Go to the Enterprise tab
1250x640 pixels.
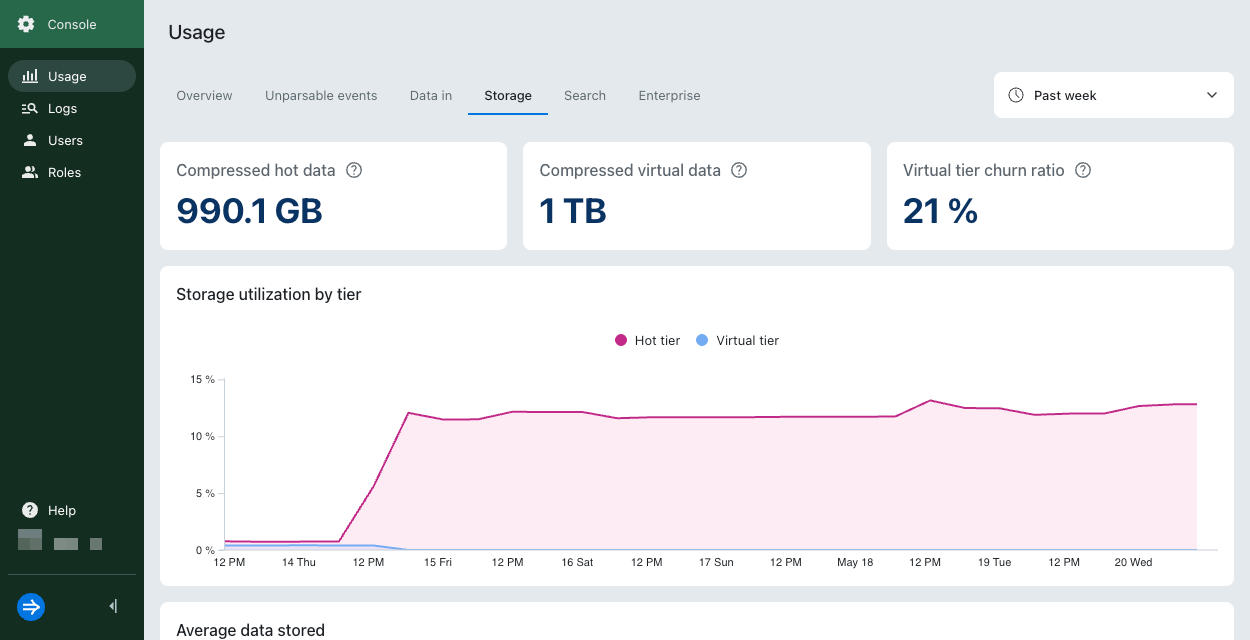(x=669, y=96)
